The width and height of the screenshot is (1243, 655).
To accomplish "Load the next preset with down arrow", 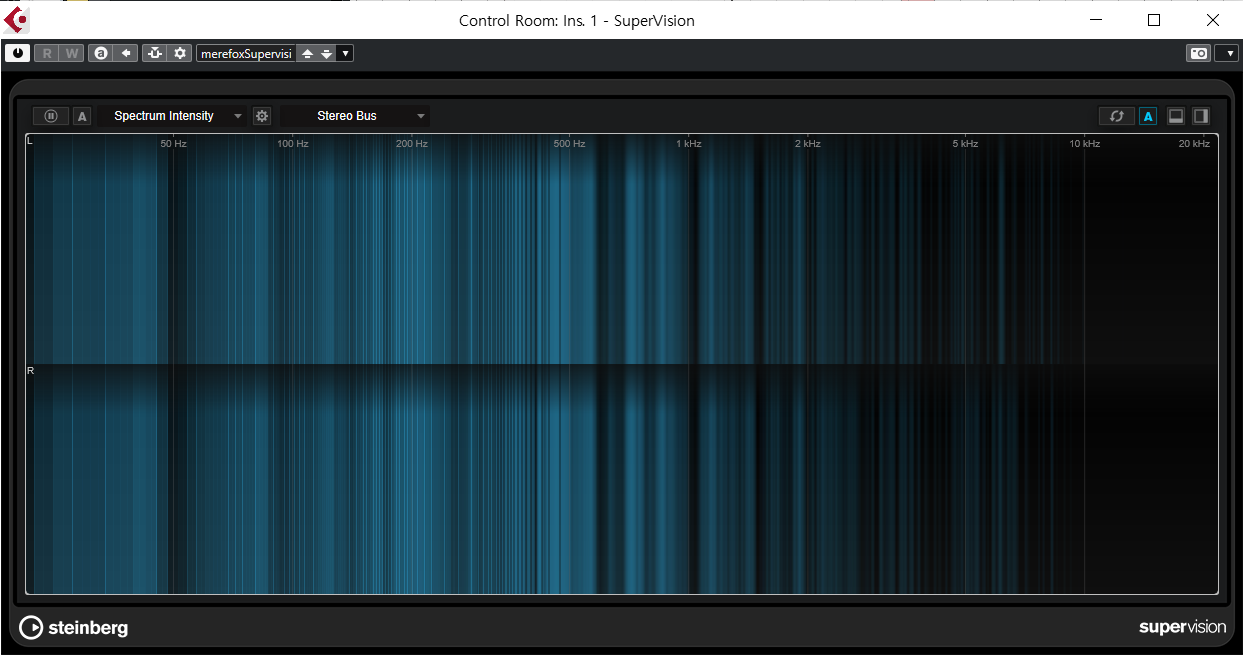I will coord(326,53).
